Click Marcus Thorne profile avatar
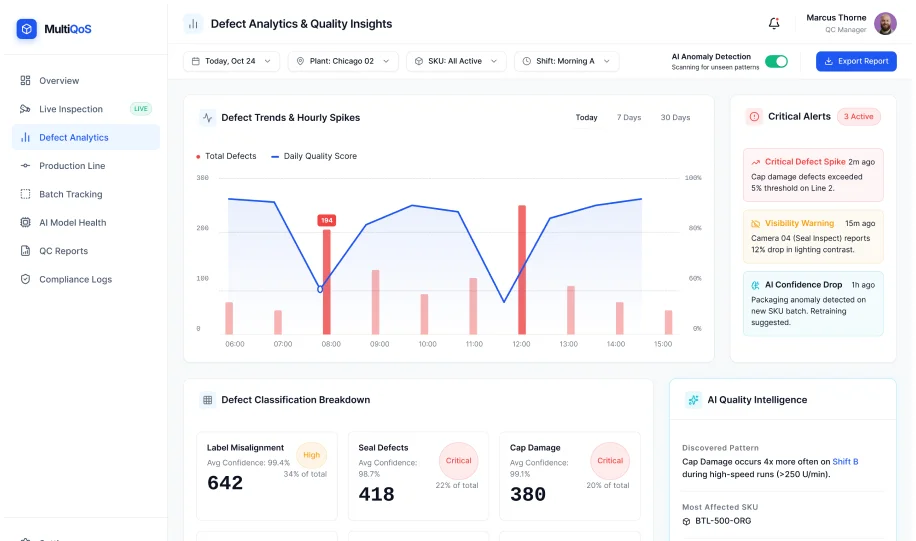Screen dimensions: 916x541 pyautogui.click(x=885, y=23)
